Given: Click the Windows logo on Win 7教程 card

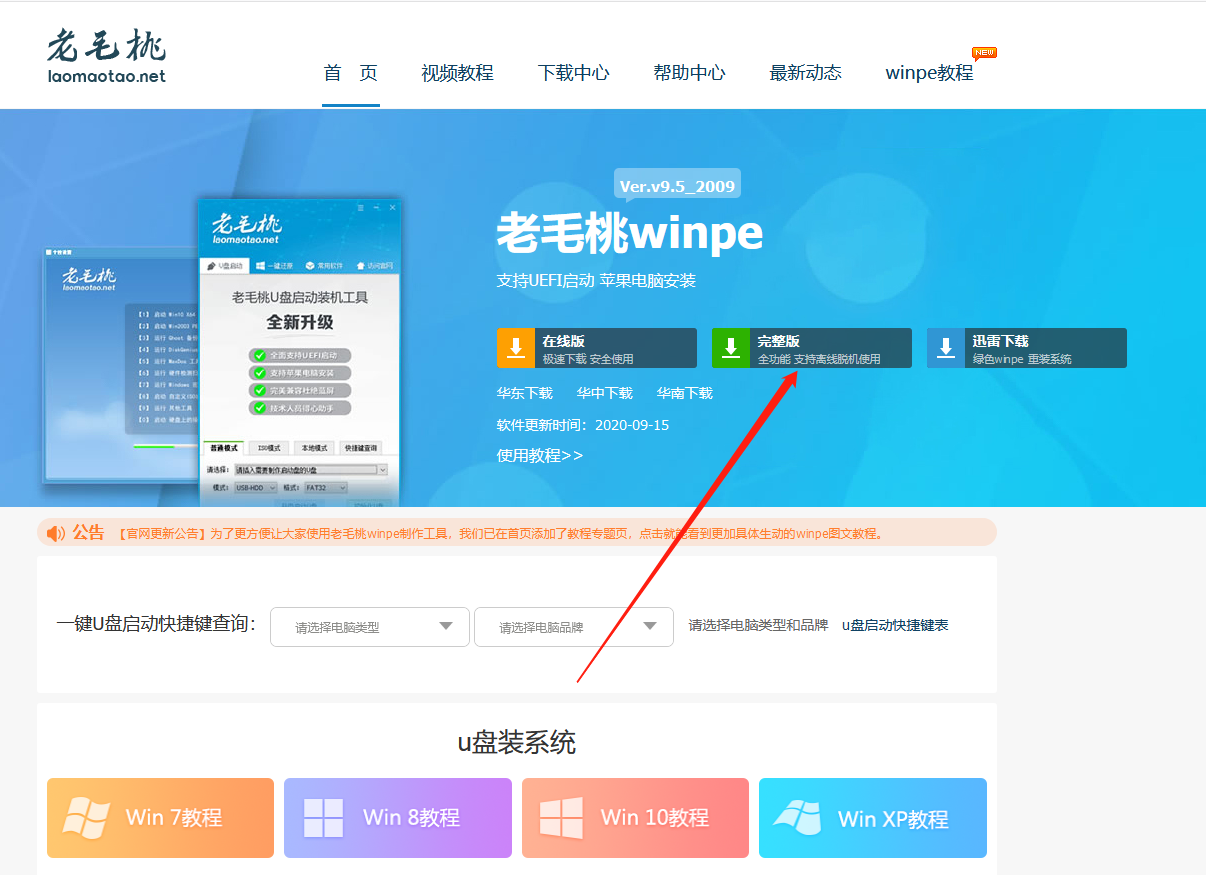Looking at the screenshot, I should [87, 817].
